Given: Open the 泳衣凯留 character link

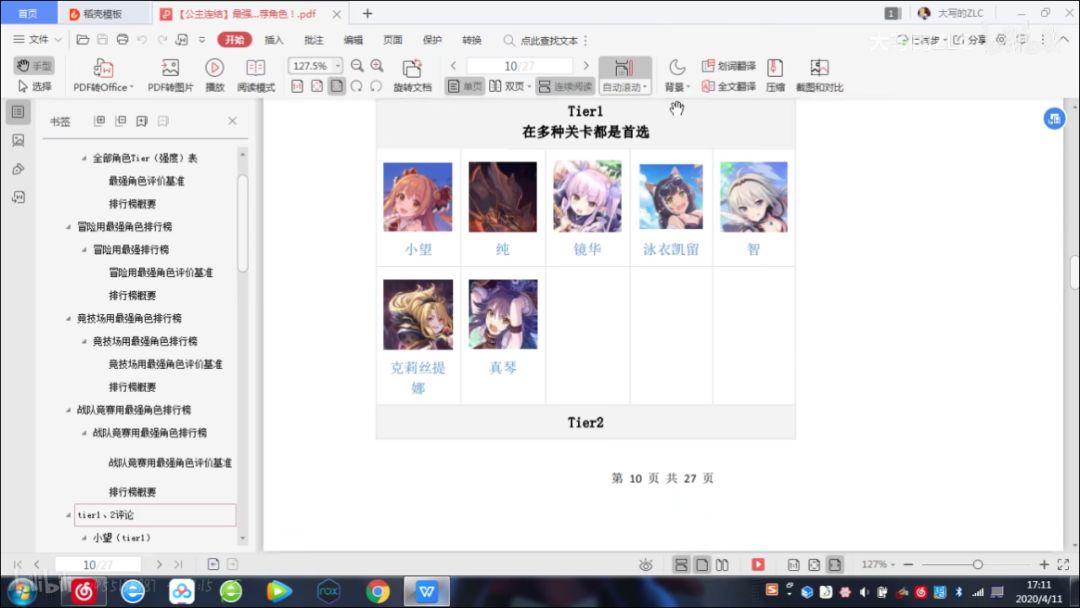Looking at the screenshot, I should tap(671, 249).
